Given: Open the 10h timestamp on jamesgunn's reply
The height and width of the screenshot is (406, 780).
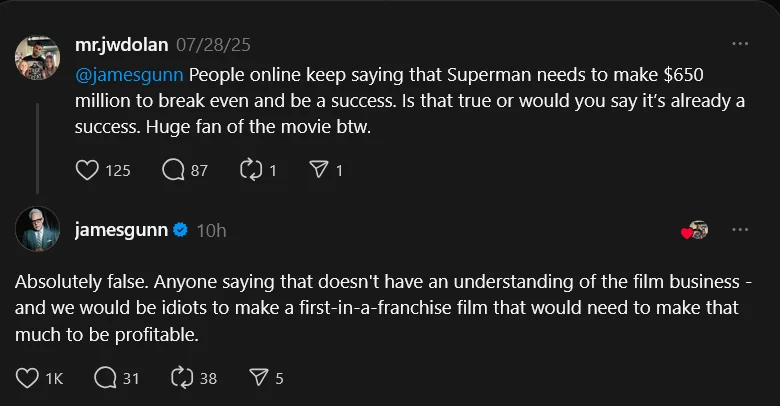Looking at the screenshot, I should pyautogui.click(x=211, y=230).
